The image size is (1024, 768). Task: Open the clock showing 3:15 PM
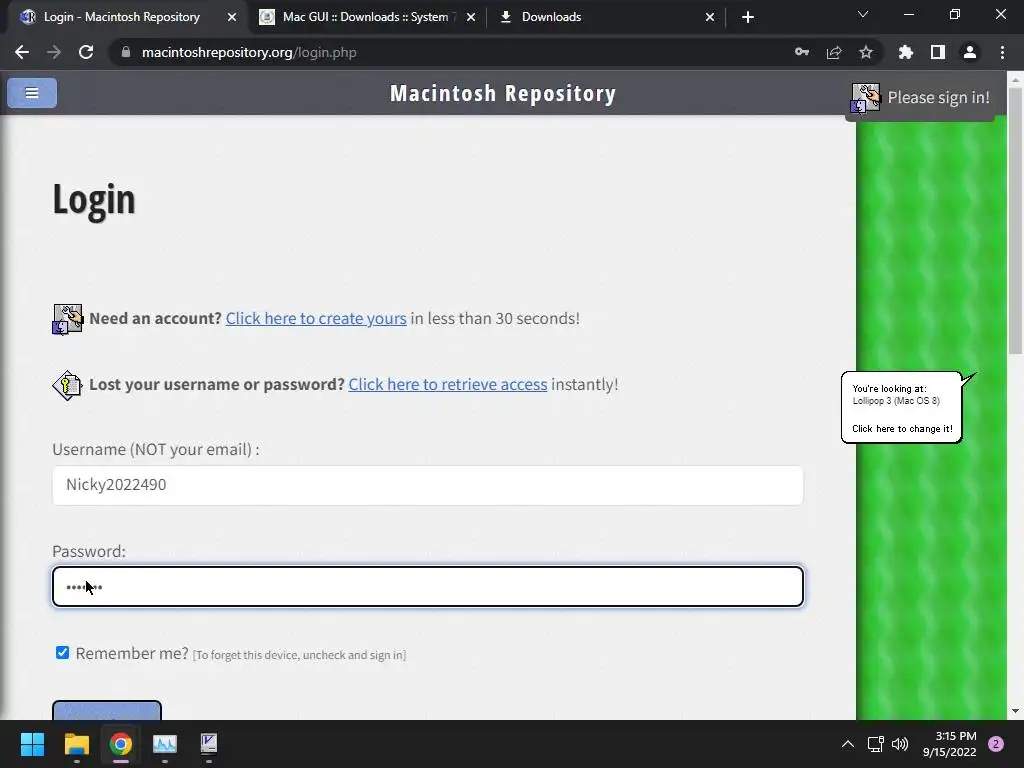tap(949, 744)
